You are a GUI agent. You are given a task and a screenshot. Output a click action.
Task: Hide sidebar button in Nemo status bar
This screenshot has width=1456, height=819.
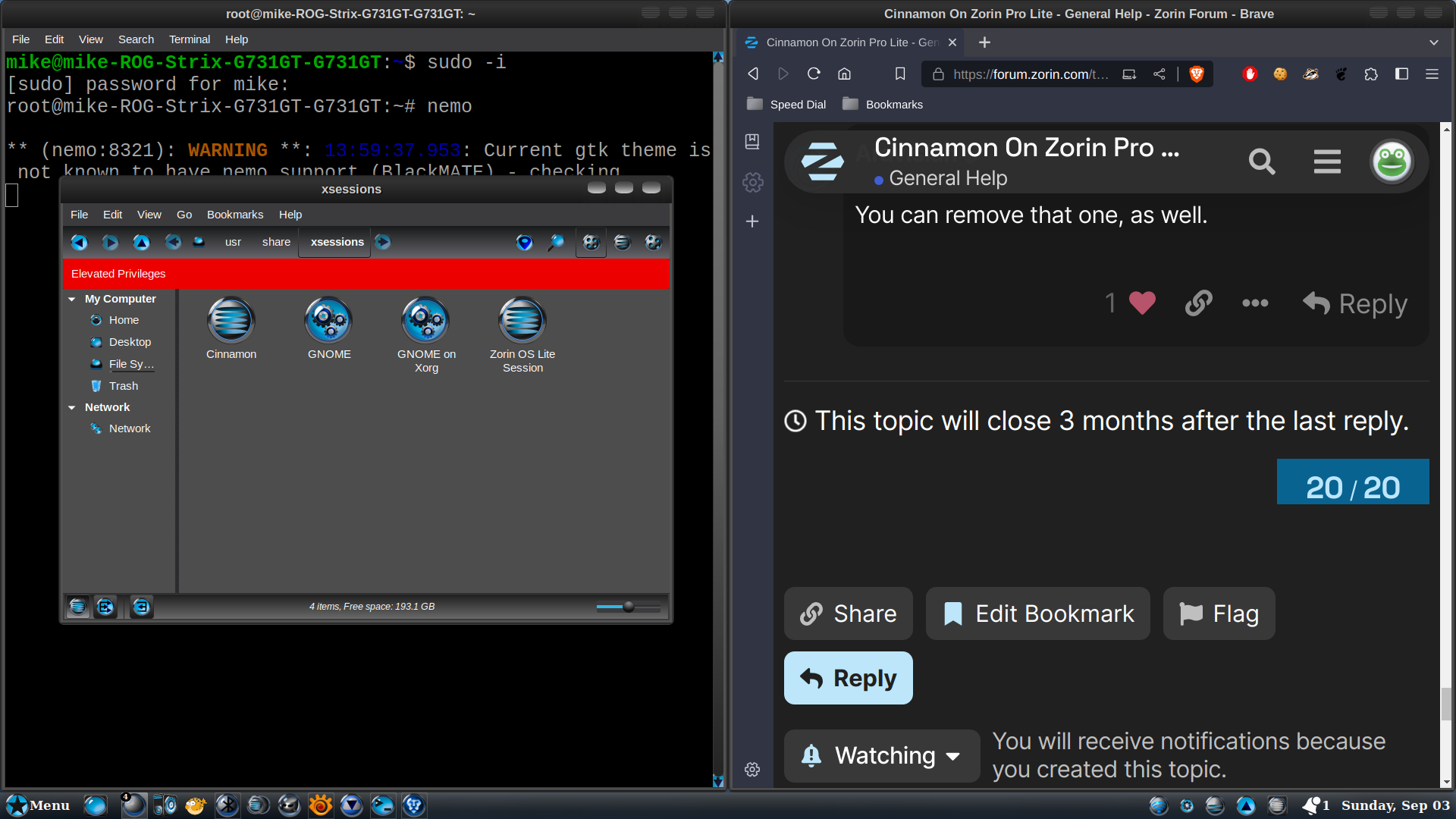point(141,607)
